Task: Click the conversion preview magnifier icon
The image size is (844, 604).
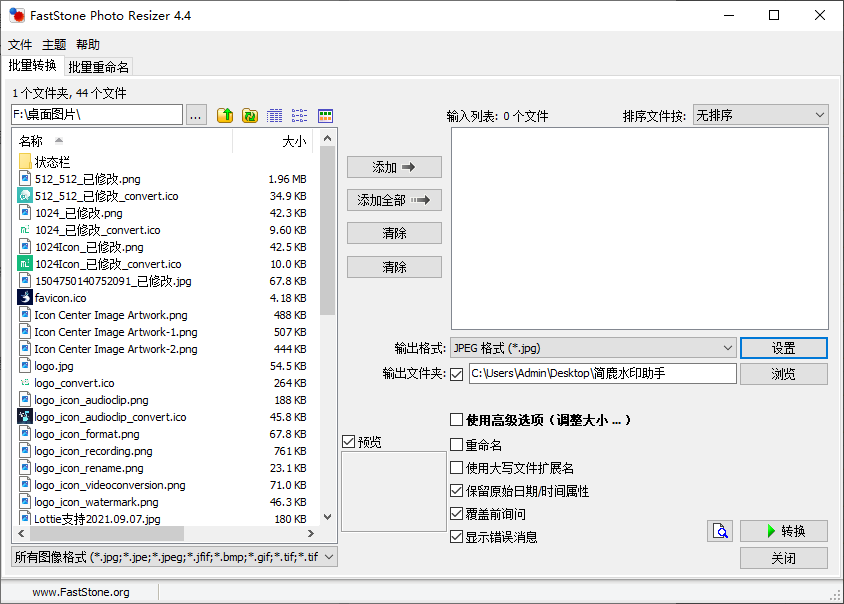Action: 720,531
